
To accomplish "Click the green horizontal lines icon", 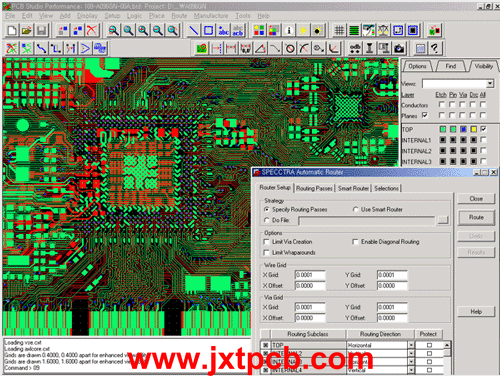I will [354, 30].
